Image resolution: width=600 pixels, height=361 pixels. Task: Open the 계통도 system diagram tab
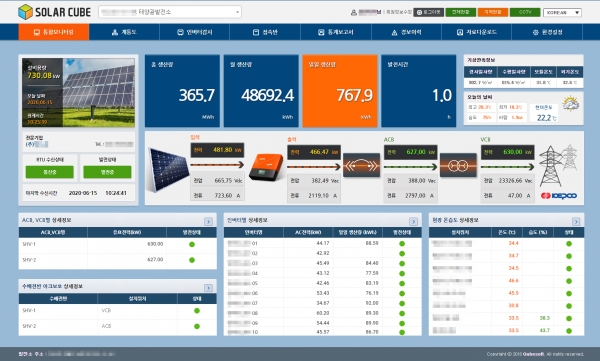(124, 32)
